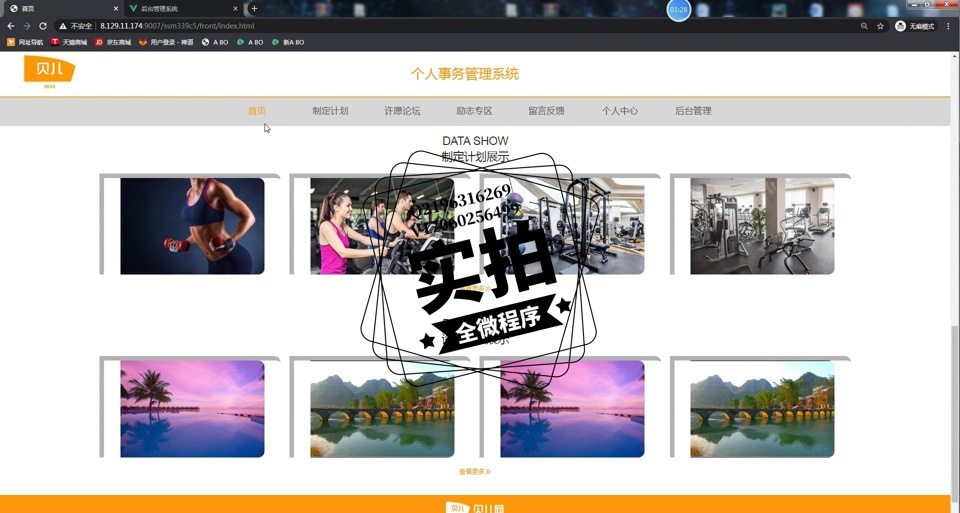This screenshot has width=960, height=513.
Task: Open a new tab with the plus icon
Action: pos(254,8)
